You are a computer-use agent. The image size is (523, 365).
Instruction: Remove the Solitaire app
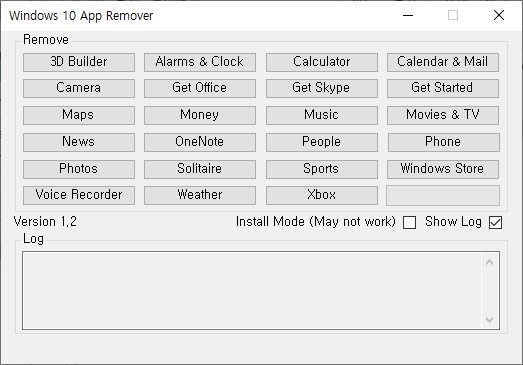tap(200, 169)
